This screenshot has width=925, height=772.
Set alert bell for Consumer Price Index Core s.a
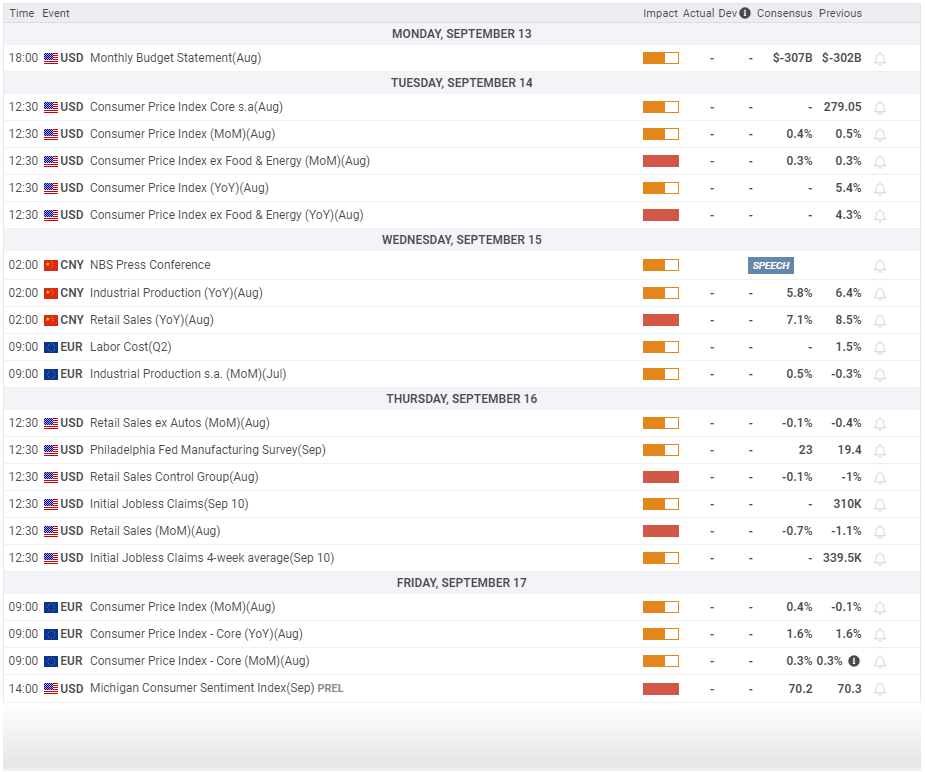click(x=880, y=107)
